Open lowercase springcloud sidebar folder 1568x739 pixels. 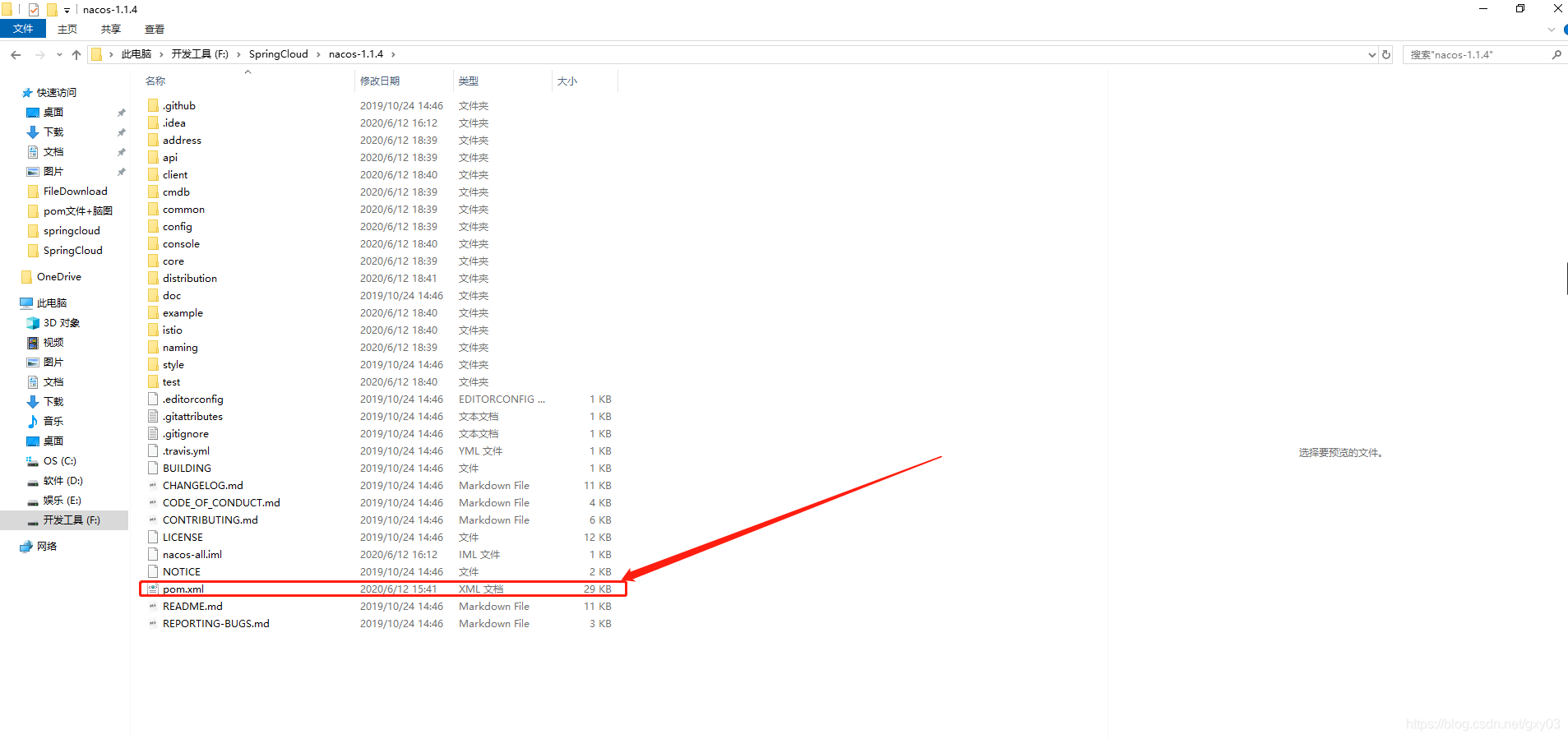[x=72, y=231]
